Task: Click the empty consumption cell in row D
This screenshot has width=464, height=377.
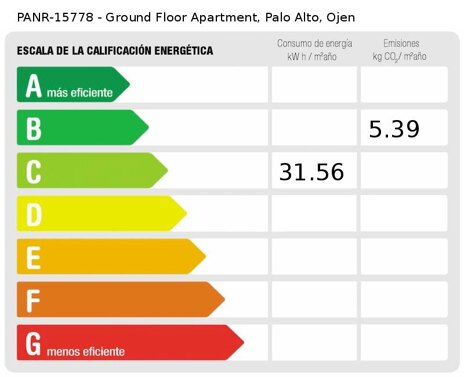Action: coord(314,213)
